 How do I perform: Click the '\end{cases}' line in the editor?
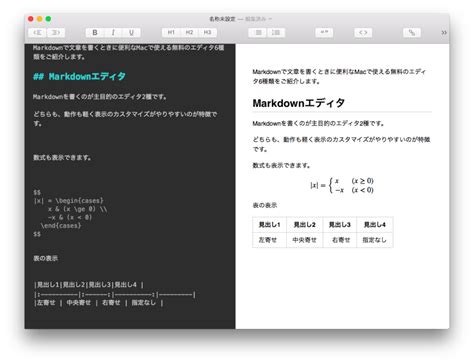pyautogui.click(x=61, y=226)
